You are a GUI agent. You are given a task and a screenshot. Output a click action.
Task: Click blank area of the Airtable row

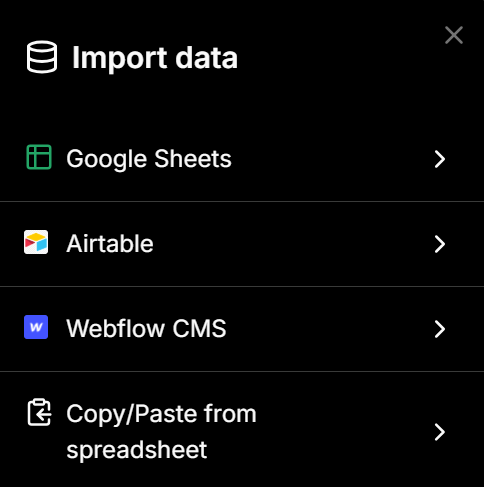(293, 244)
